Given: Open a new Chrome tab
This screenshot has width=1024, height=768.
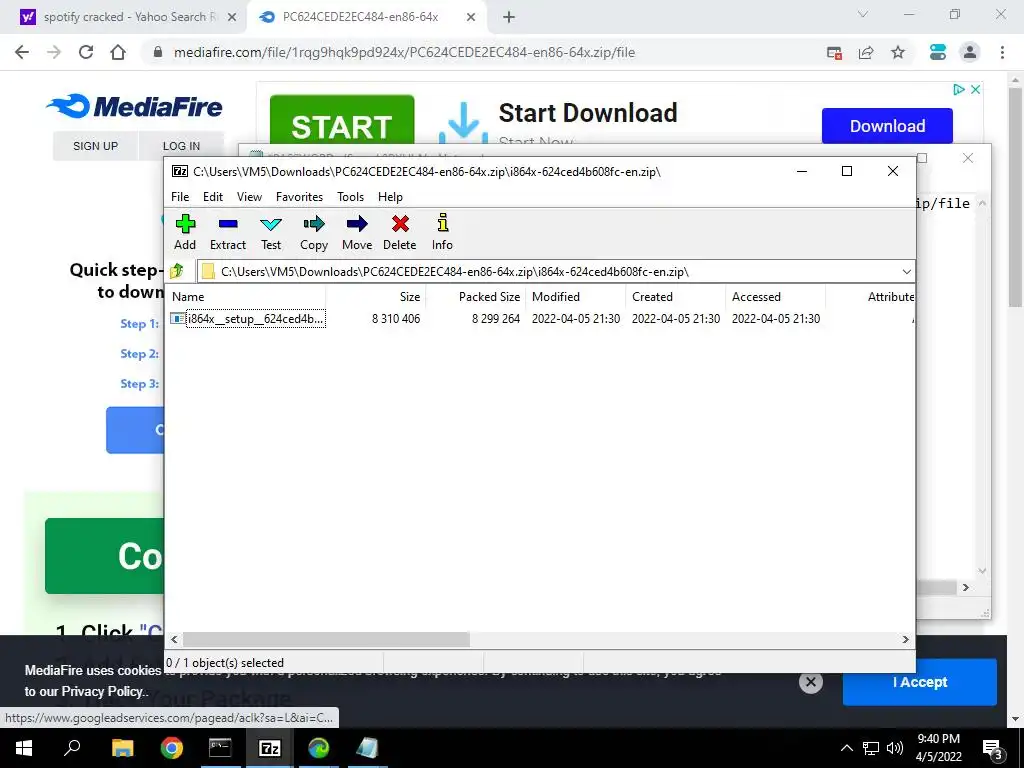Looking at the screenshot, I should [509, 18].
